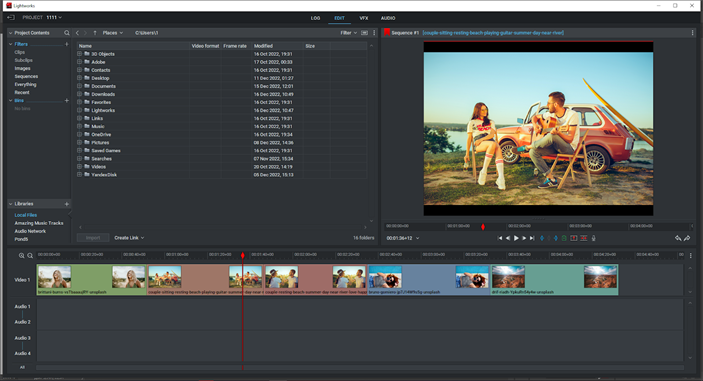Mark the in point with the blue marker
The height and width of the screenshot is (381, 703).
[542, 238]
